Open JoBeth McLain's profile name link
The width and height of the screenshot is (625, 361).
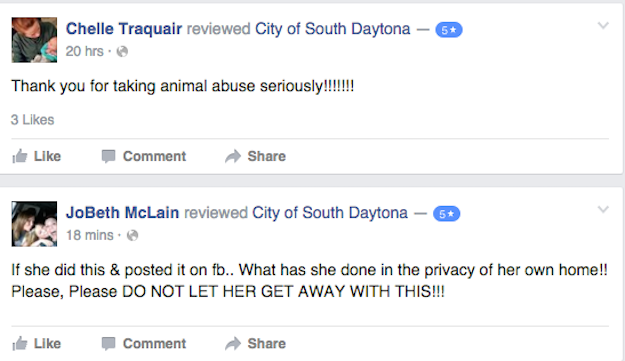tap(122, 213)
